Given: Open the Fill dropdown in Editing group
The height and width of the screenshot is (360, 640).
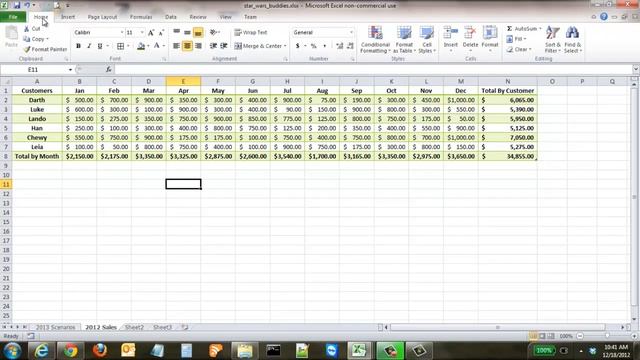Looking at the screenshot, I should 516,39.
